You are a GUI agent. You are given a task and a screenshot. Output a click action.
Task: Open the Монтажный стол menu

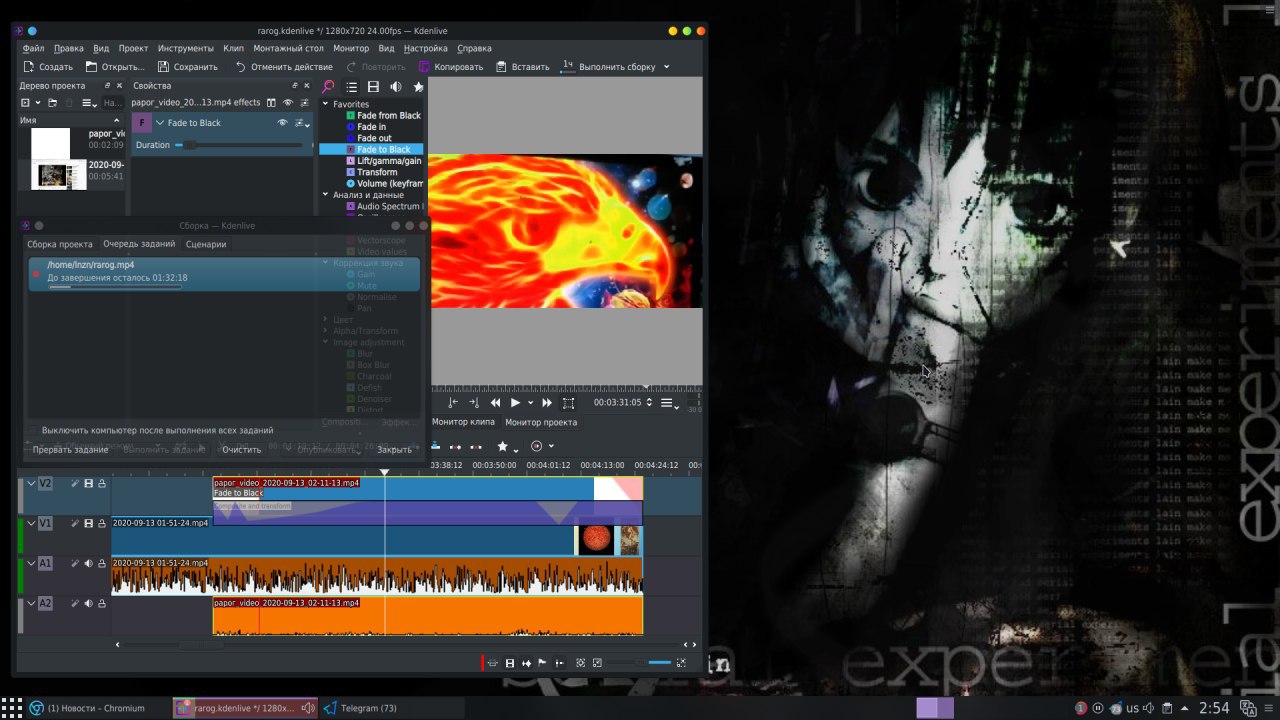(288, 48)
